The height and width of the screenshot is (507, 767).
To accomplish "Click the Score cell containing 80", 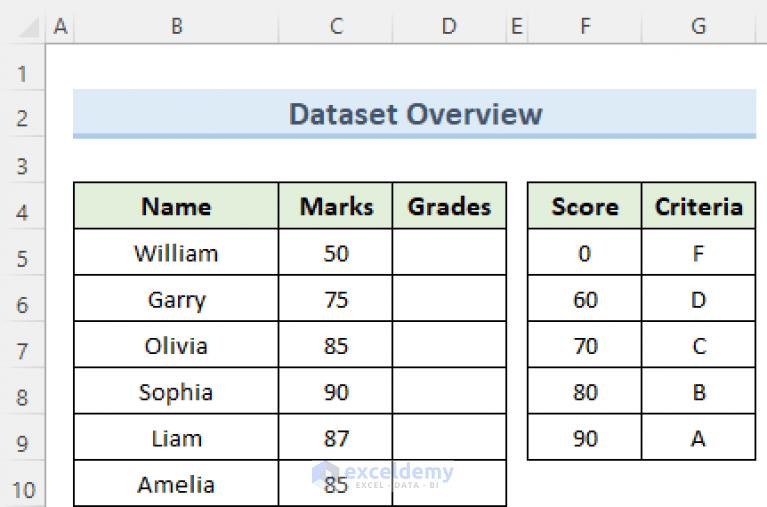I will 585,391.
